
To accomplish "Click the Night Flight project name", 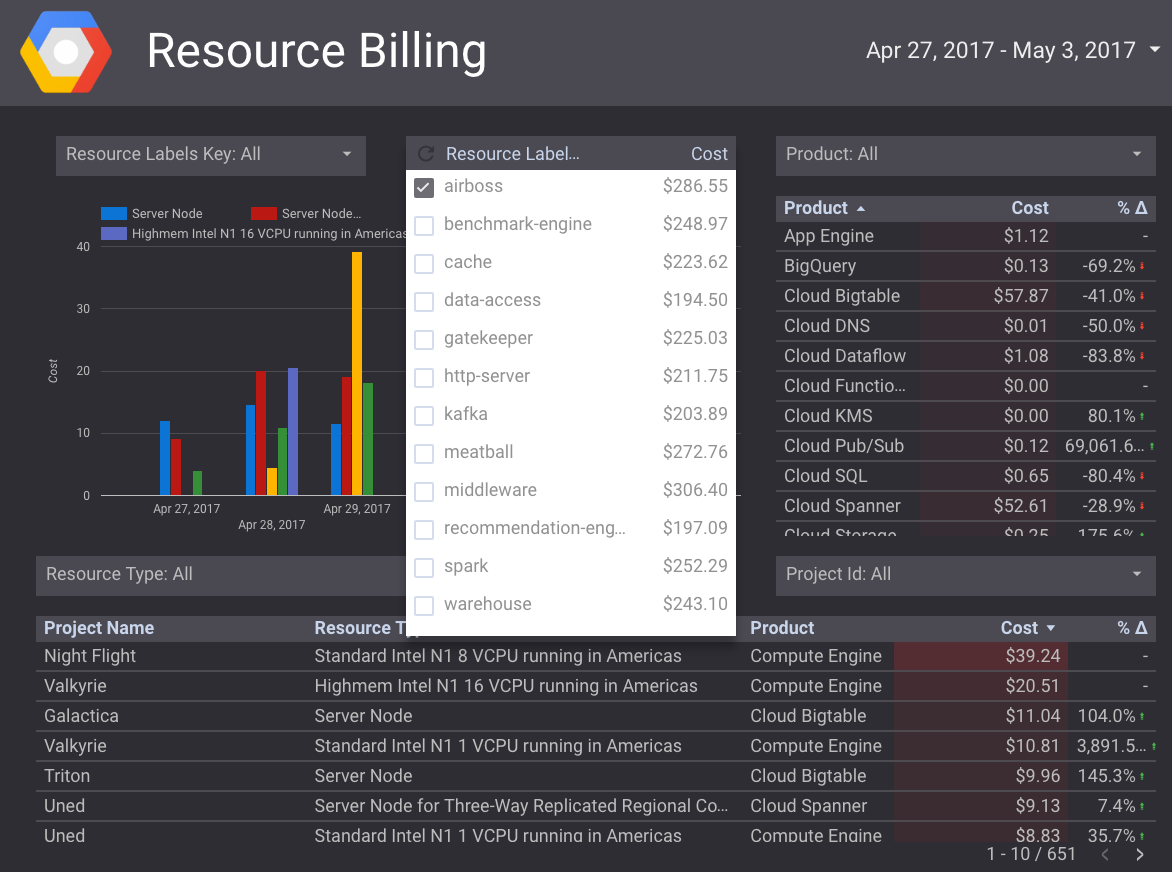I will click(x=90, y=656).
